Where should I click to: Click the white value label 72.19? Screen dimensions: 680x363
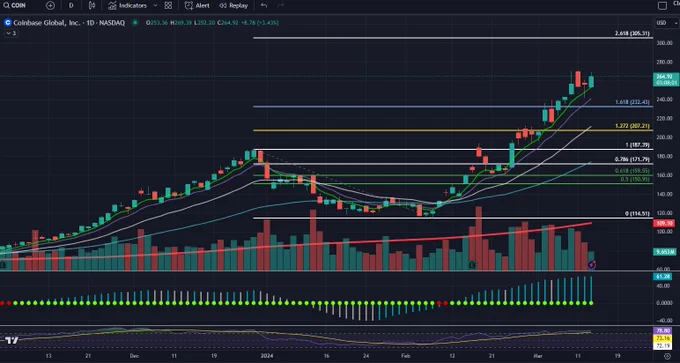click(664, 346)
